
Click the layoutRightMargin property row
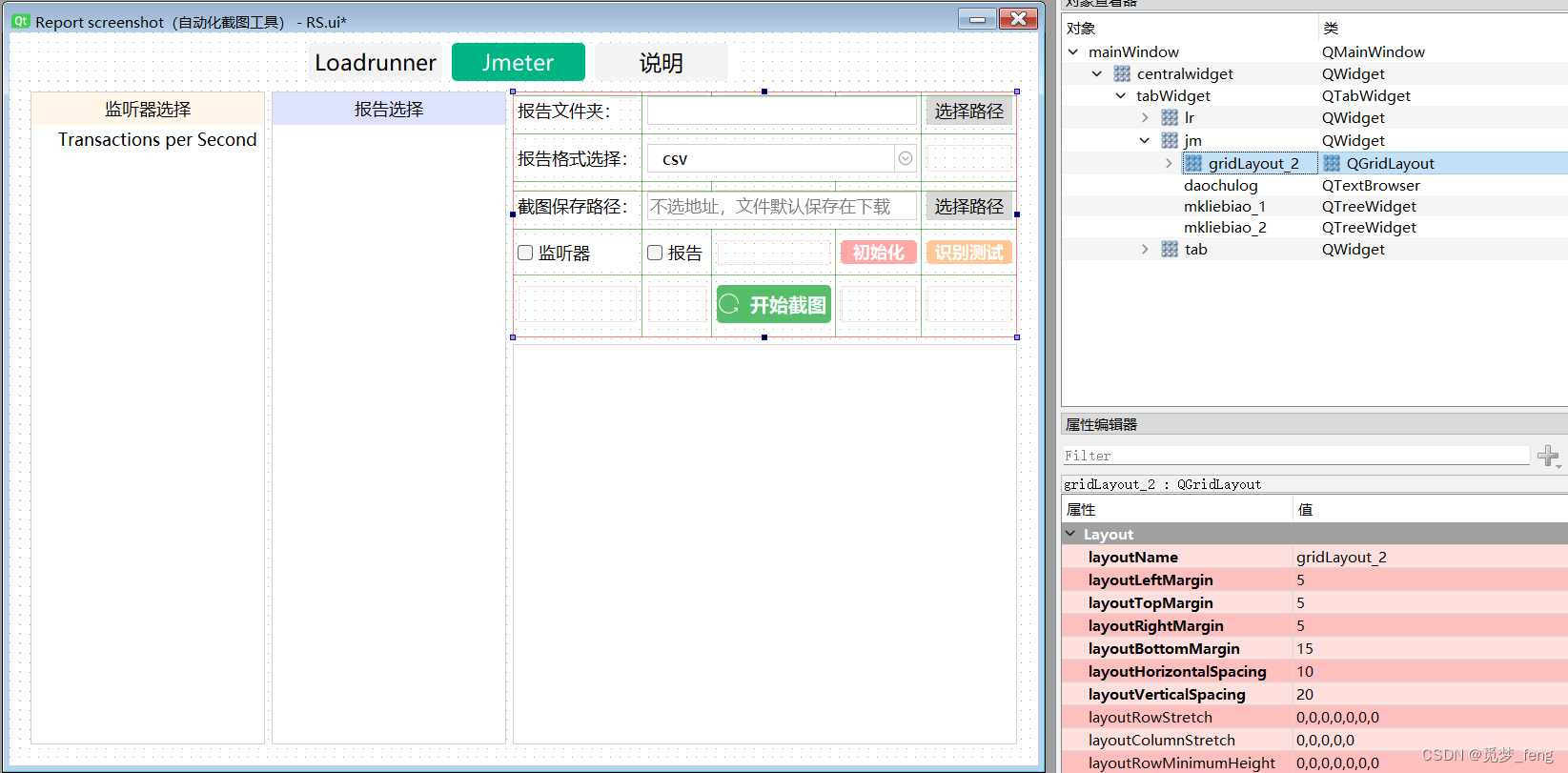[x=1314, y=625]
